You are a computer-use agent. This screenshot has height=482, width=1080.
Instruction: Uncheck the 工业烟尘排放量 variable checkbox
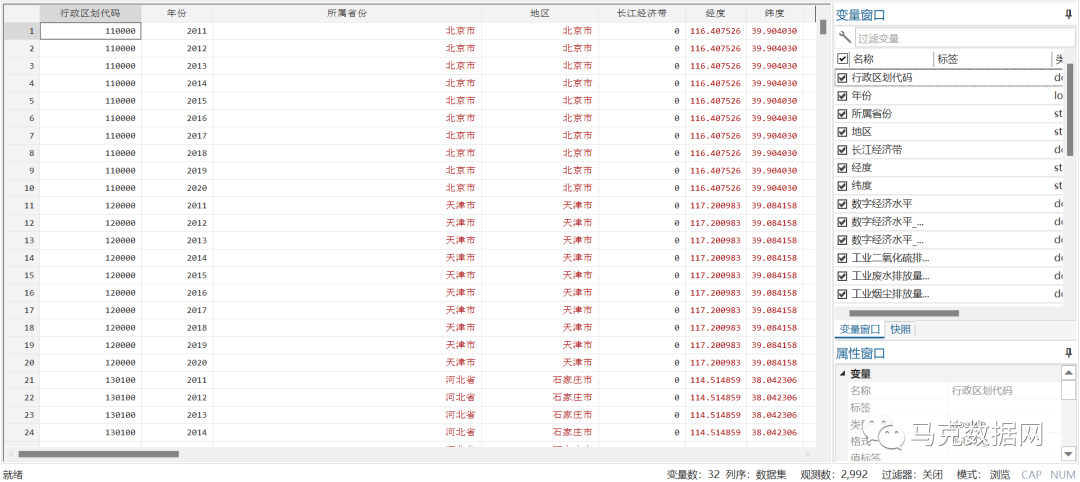click(x=842, y=294)
